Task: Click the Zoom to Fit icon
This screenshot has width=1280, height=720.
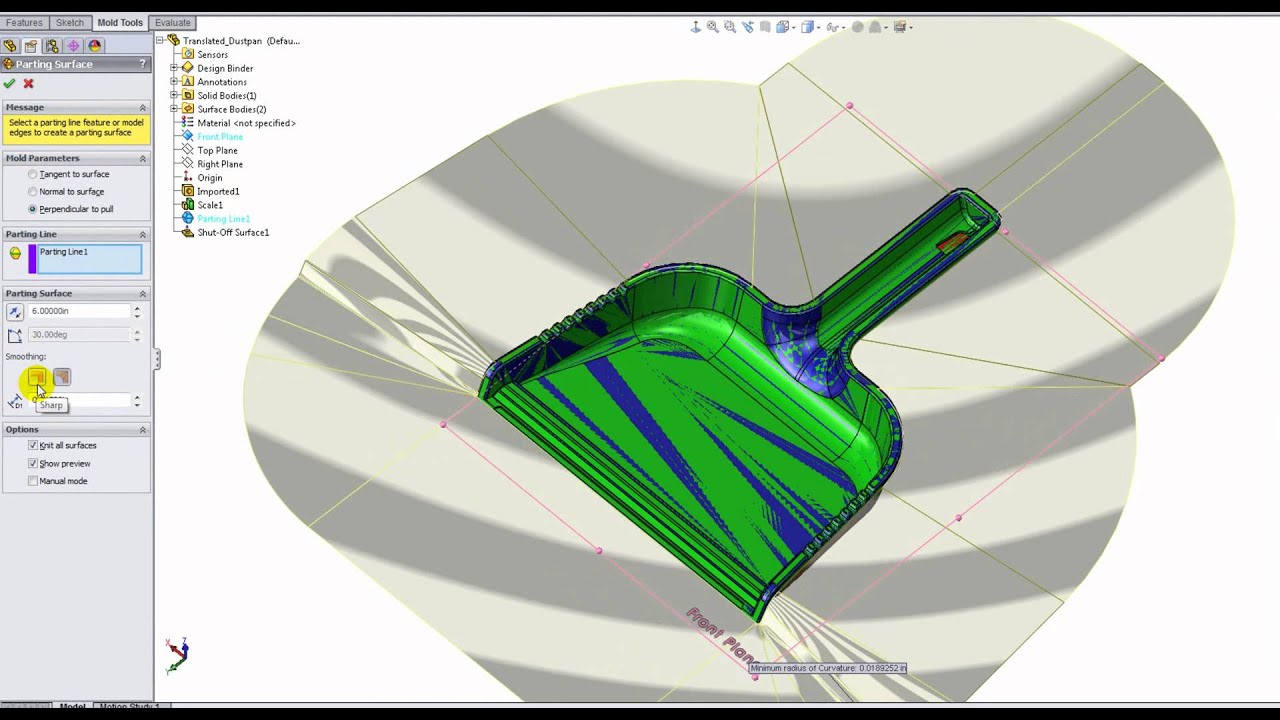Action: pos(712,27)
